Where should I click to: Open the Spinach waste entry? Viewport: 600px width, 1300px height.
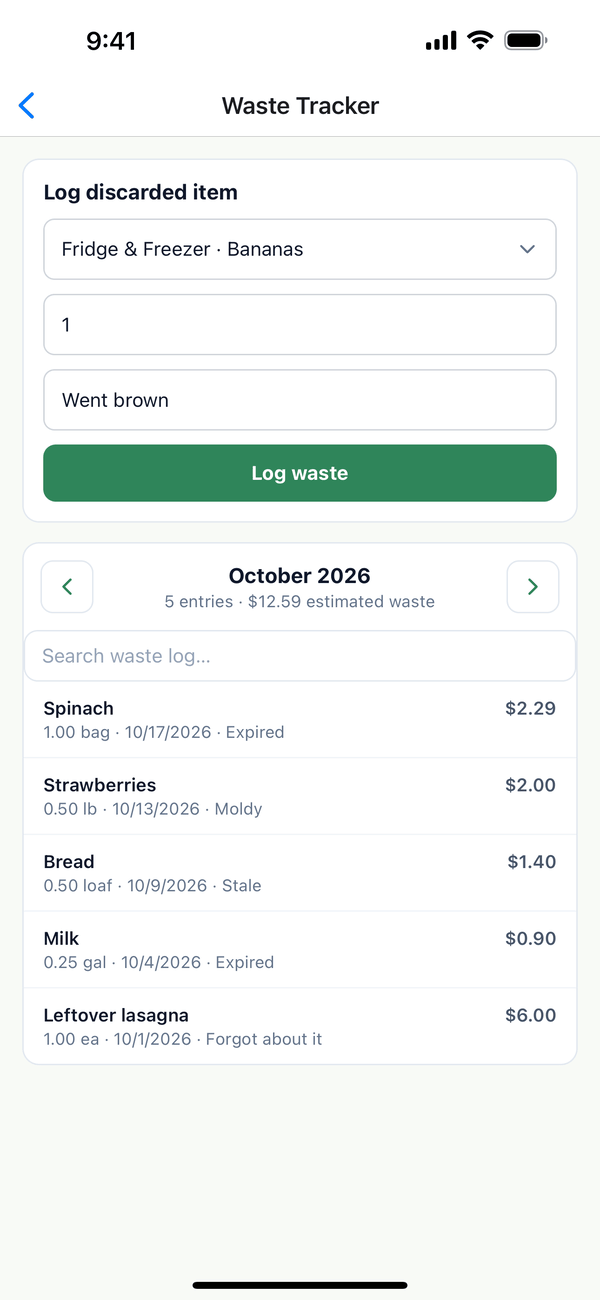coord(300,720)
